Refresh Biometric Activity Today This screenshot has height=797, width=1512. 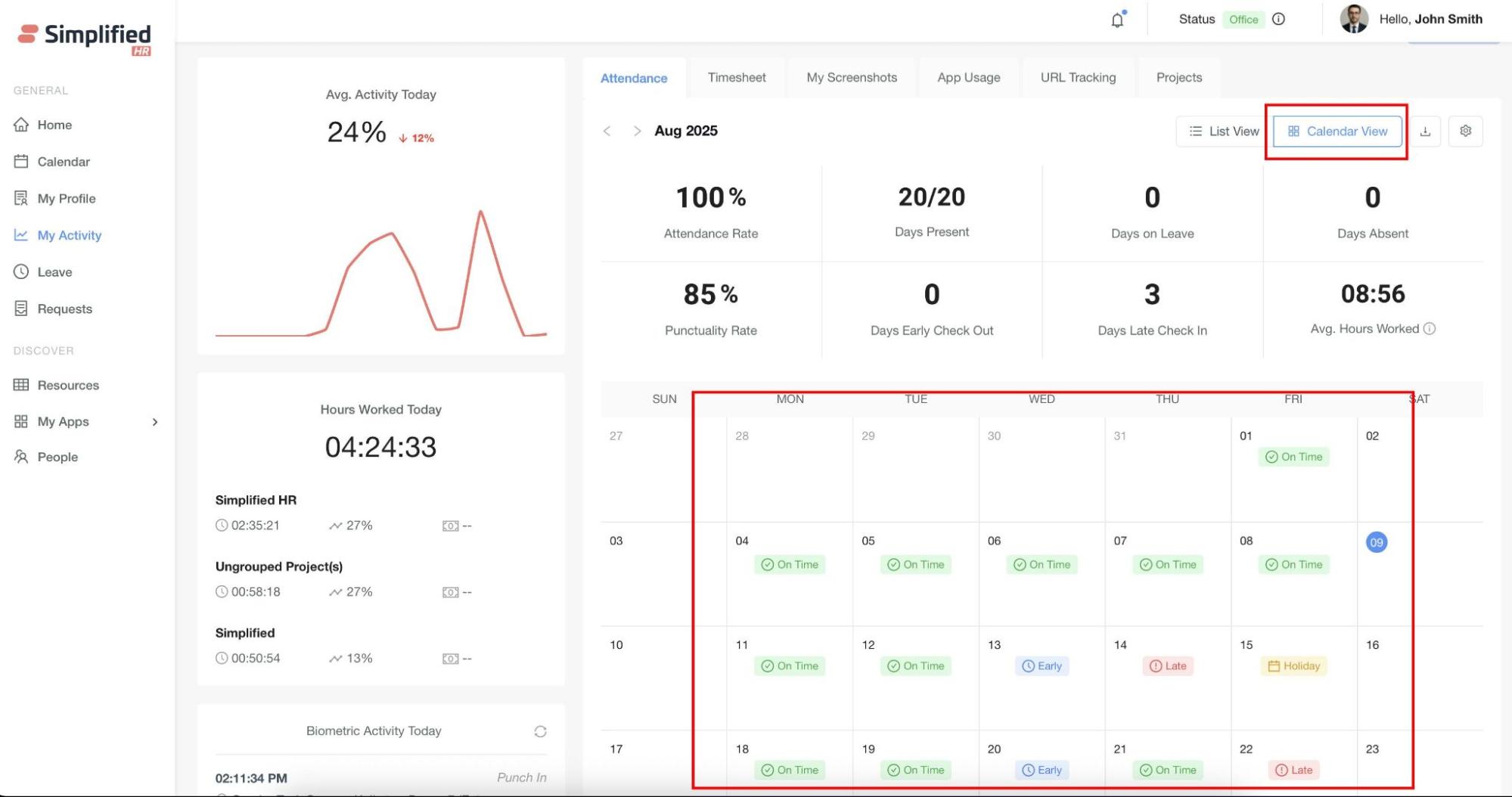pos(540,731)
